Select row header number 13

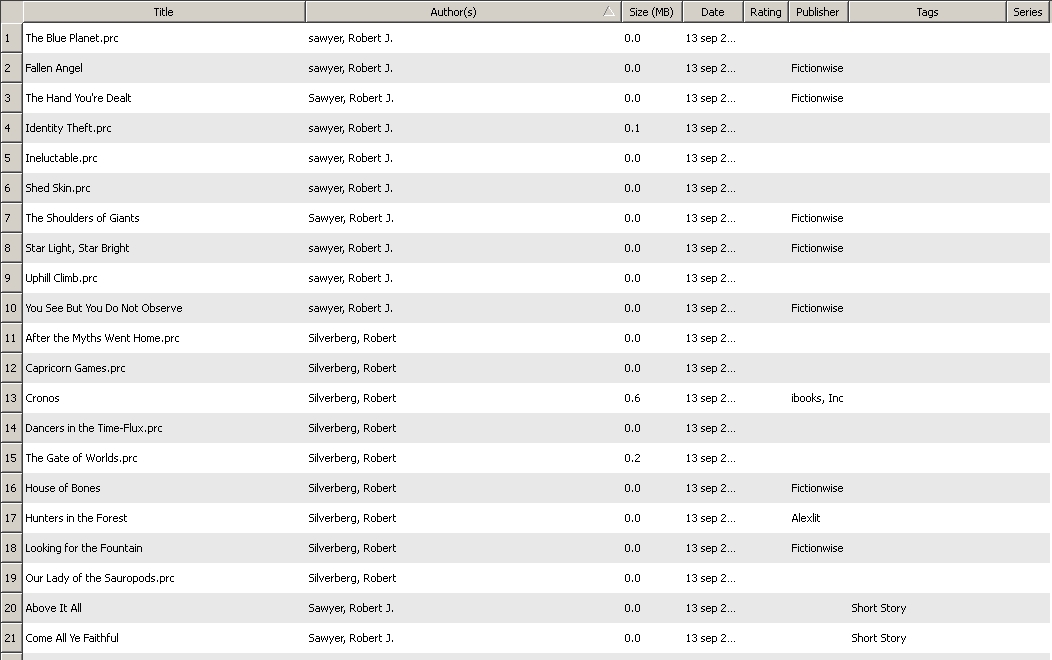click(11, 398)
